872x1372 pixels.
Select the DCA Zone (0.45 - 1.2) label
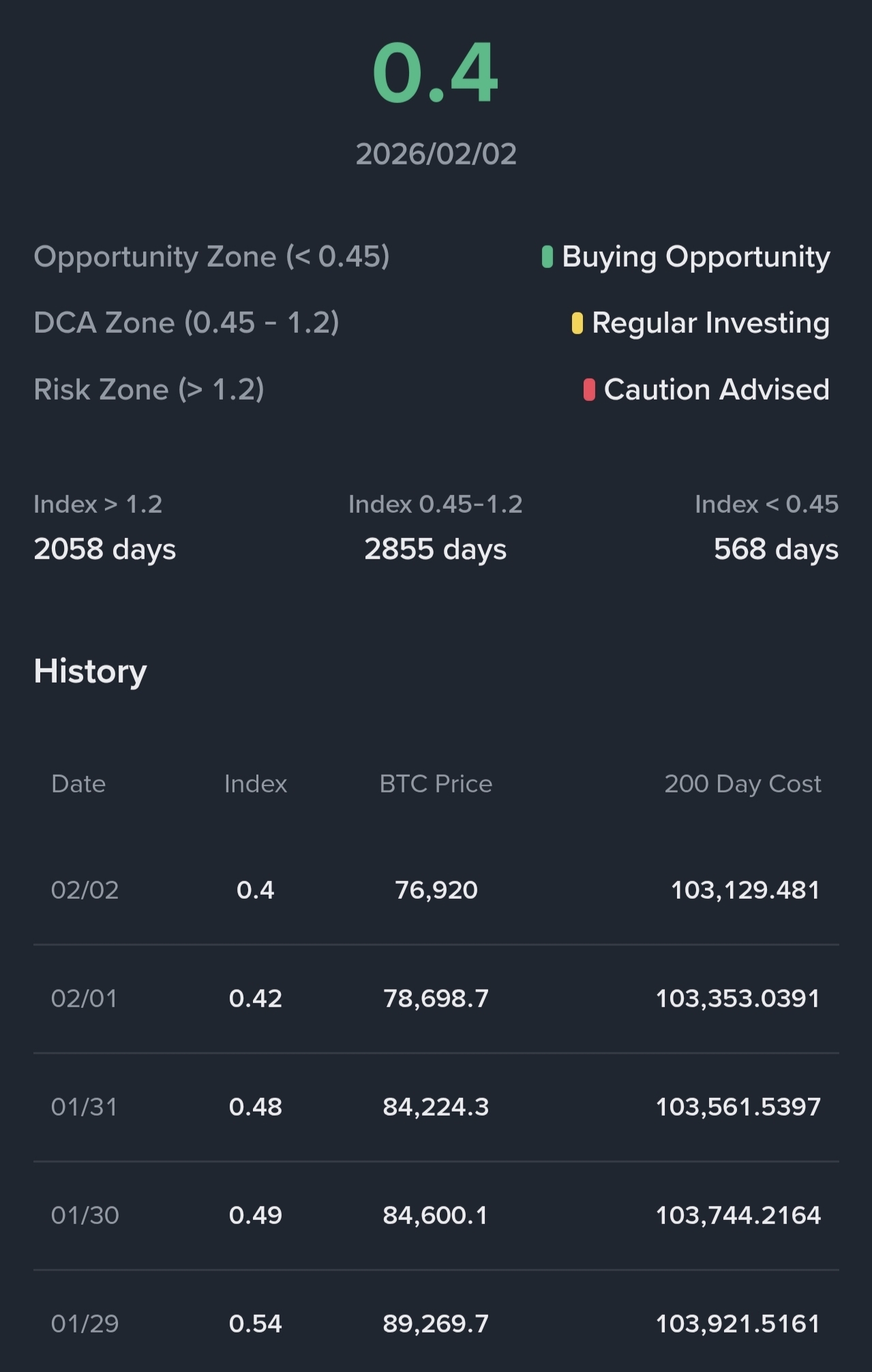point(186,323)
